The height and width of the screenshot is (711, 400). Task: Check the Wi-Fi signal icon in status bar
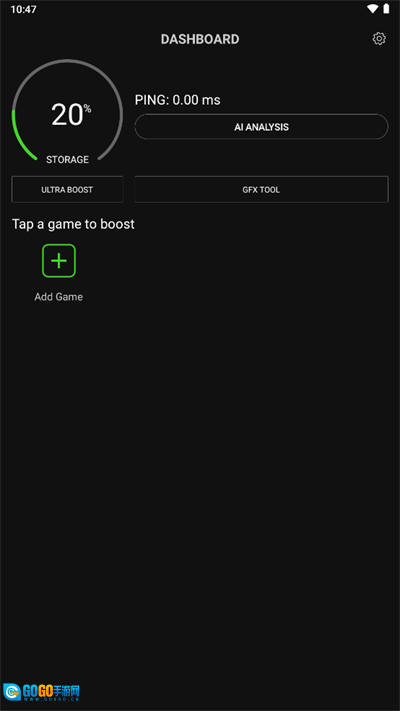373,9
